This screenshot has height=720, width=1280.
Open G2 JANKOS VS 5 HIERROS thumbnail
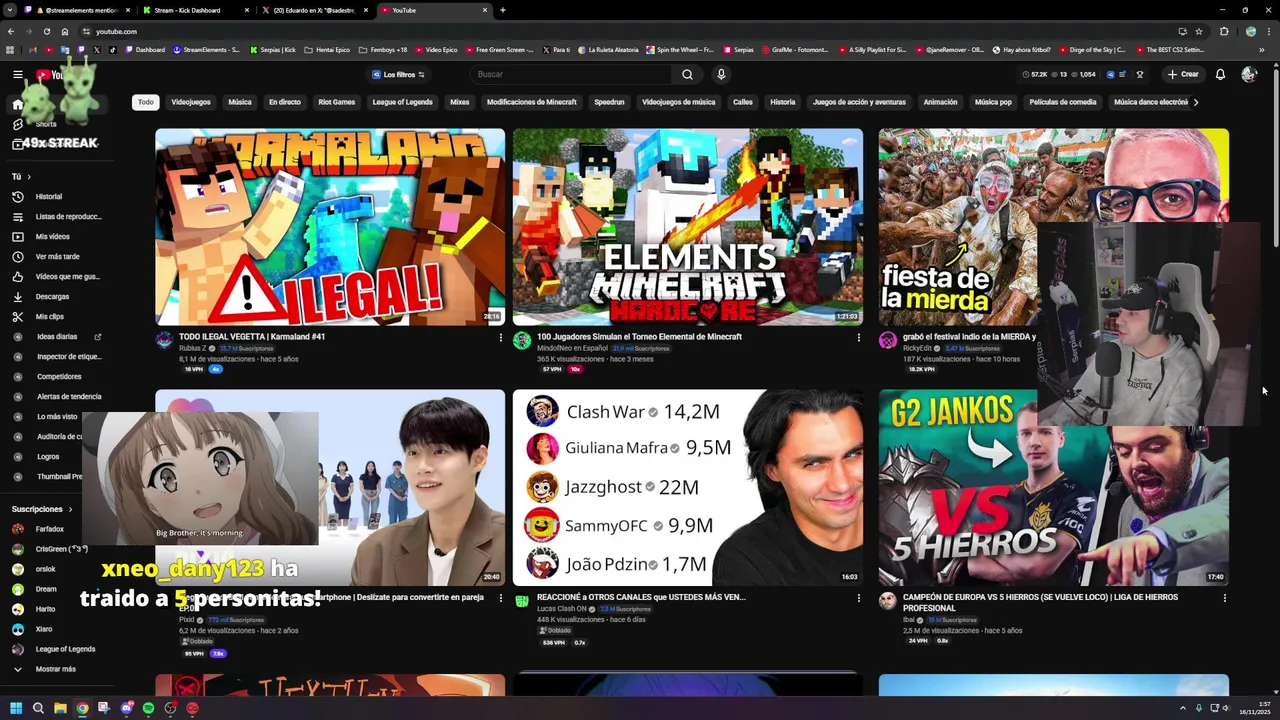(1053, 487)
